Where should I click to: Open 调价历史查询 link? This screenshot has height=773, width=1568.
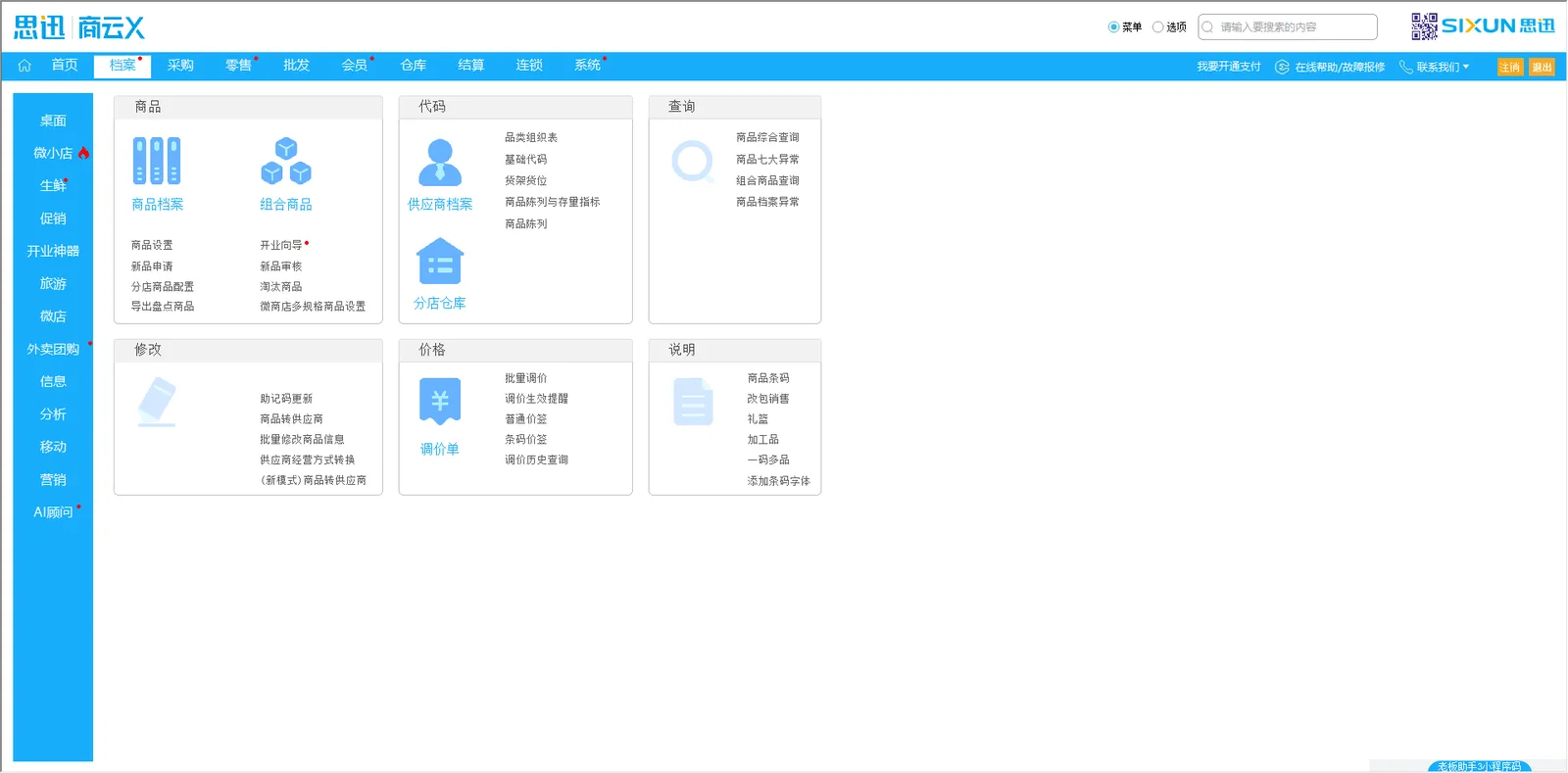[x=536, y=459]
